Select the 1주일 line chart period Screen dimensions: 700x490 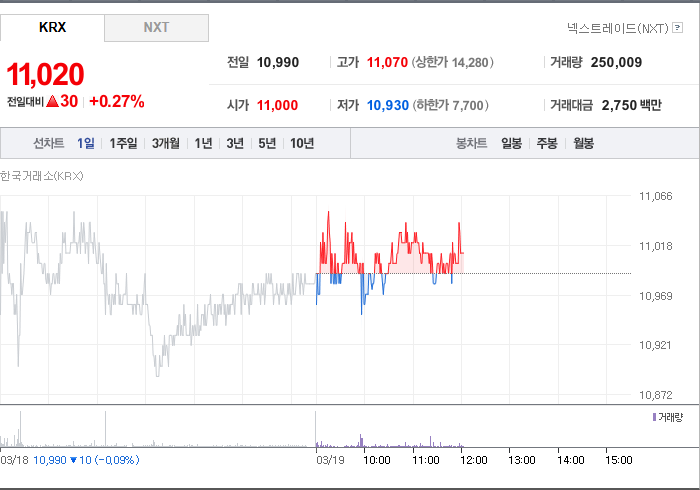tap(123, 143)
